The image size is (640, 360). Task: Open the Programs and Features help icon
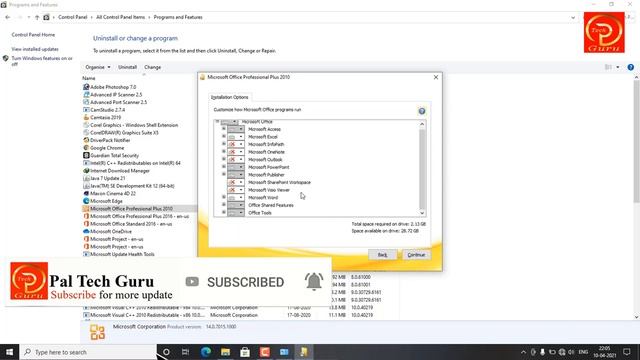click(631, 67)
